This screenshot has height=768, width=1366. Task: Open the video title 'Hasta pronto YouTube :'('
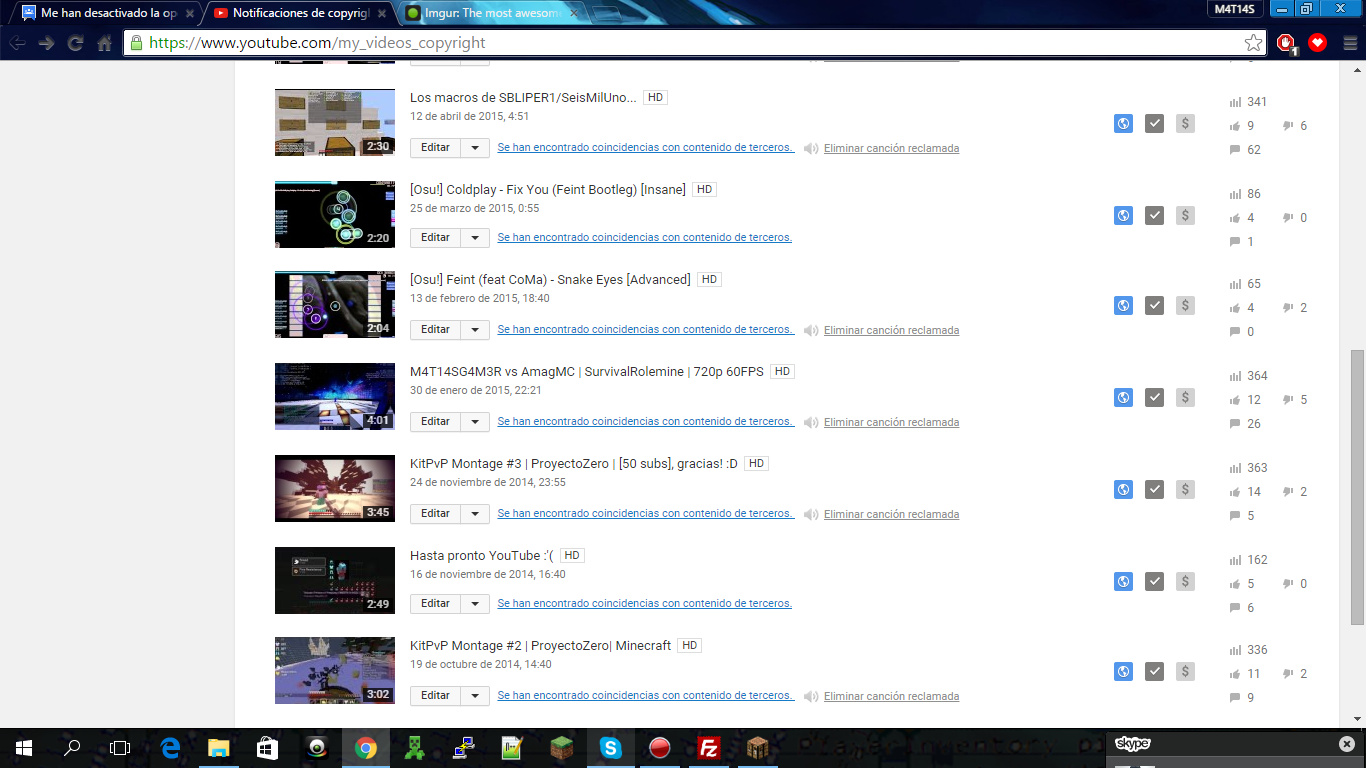tap(482, 555)
